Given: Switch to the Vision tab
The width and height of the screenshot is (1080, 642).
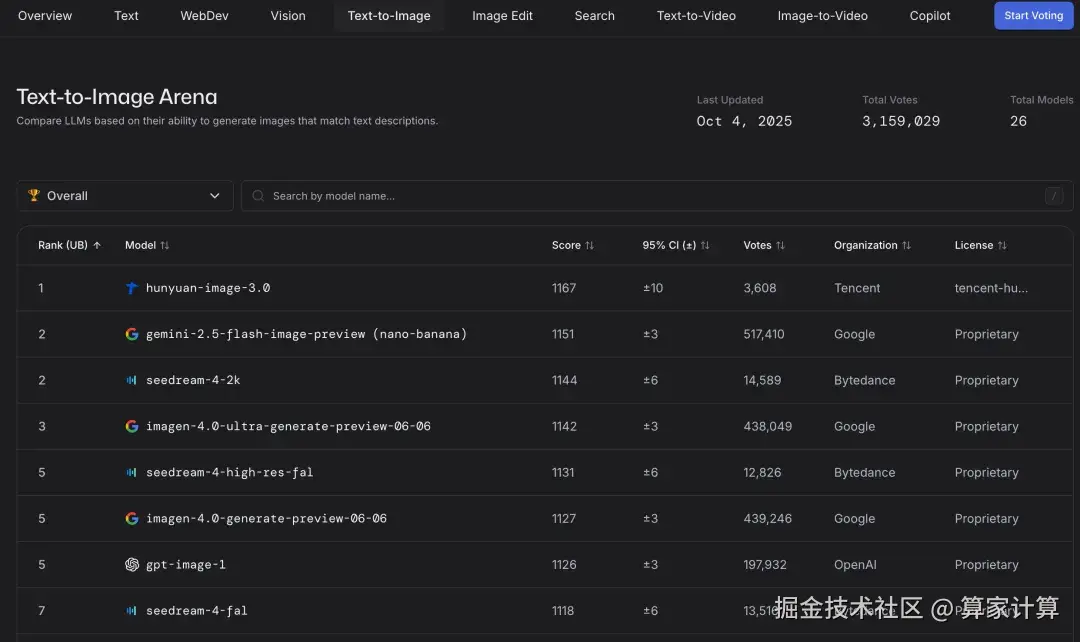Looking at the screenshot, I should coord(288,16).
